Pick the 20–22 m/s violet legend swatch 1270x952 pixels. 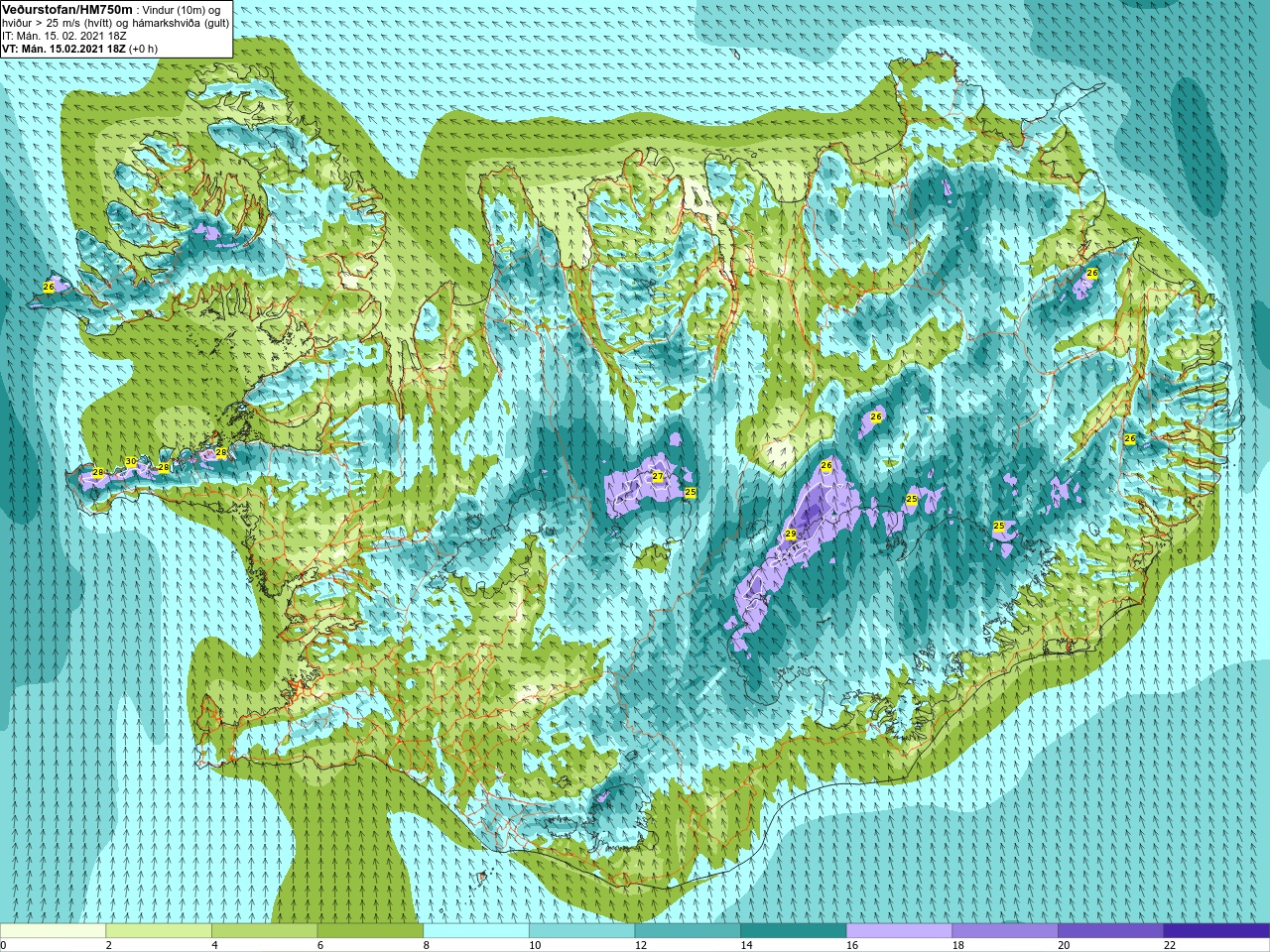[x=1110, y=931]
